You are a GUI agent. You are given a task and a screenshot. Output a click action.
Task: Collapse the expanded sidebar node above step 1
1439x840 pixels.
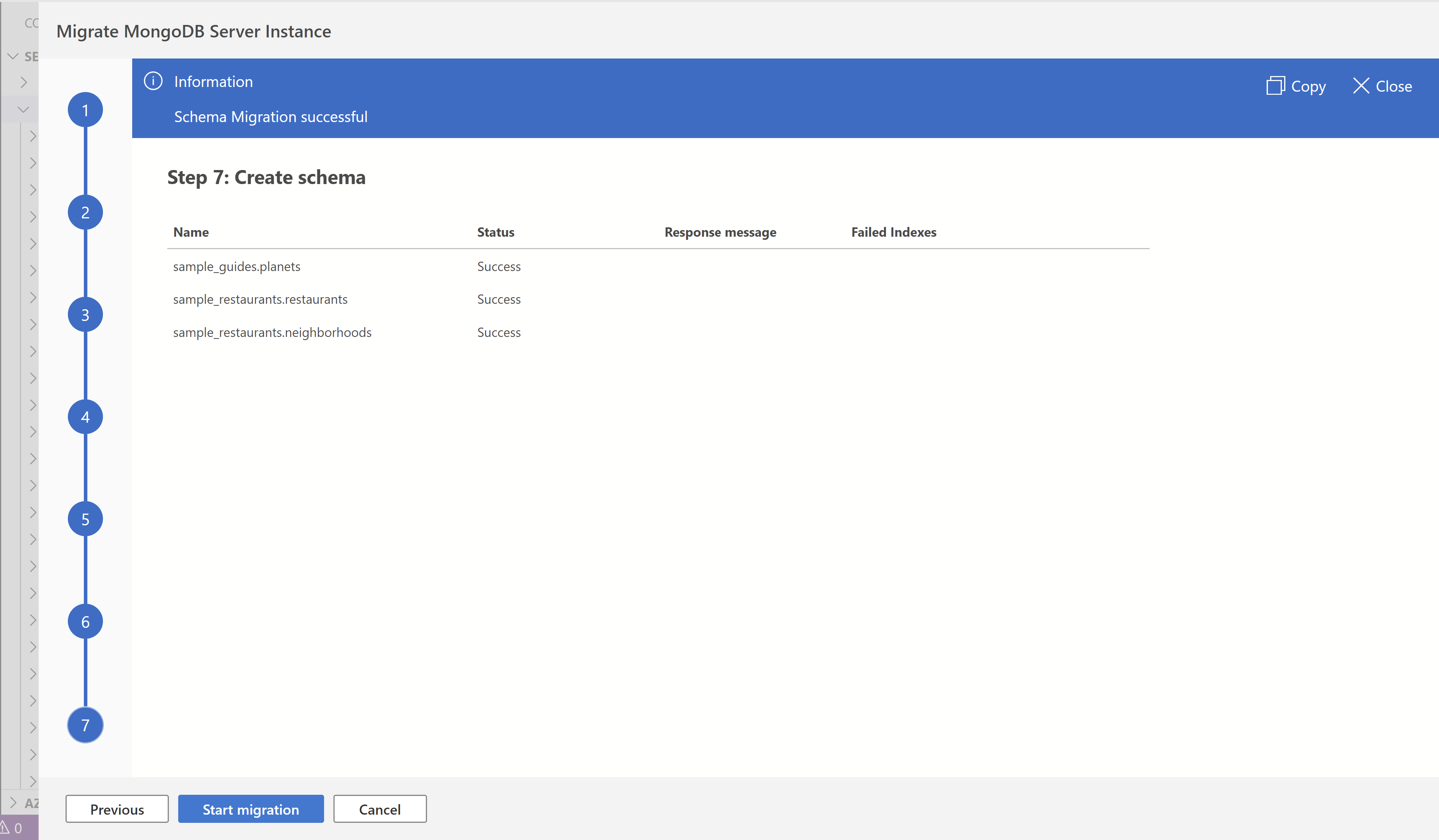click(23, 109)
